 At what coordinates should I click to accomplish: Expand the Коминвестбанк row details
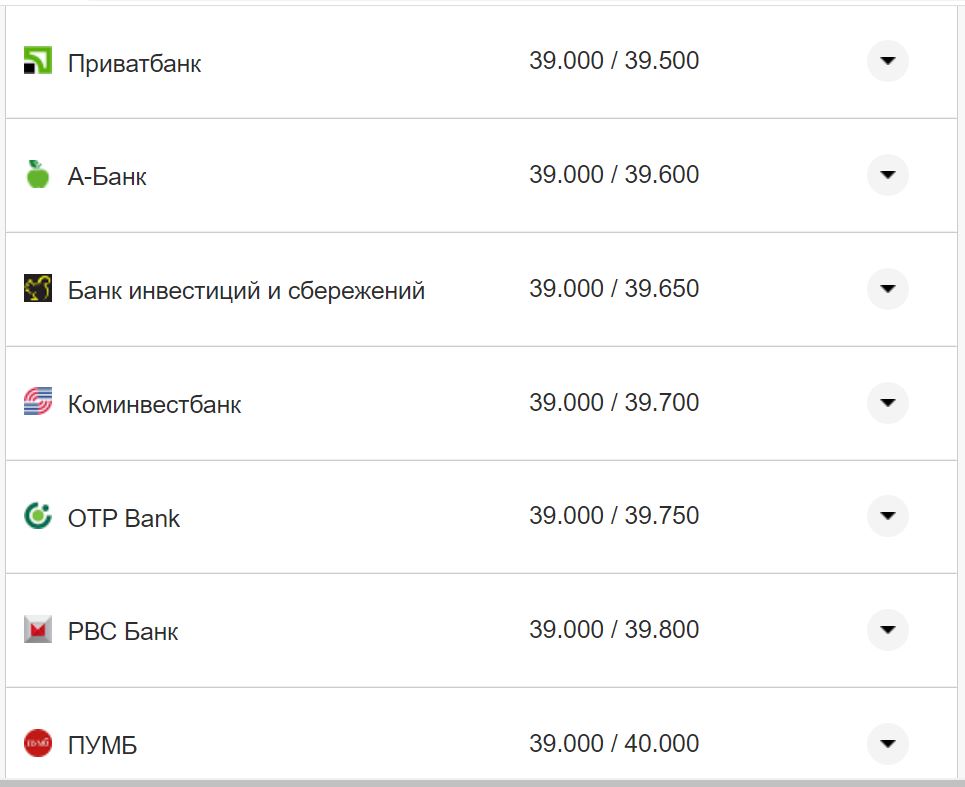[887, 403]
